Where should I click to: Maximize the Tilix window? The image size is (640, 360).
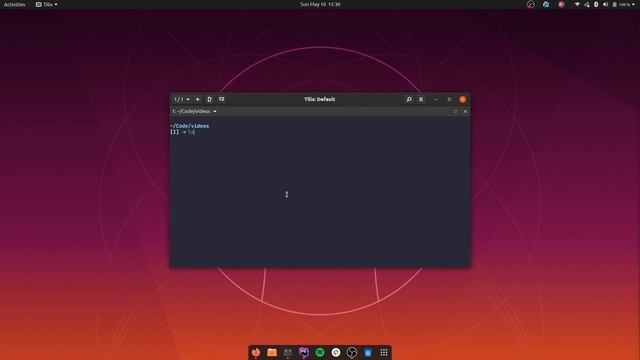(449, 99)
